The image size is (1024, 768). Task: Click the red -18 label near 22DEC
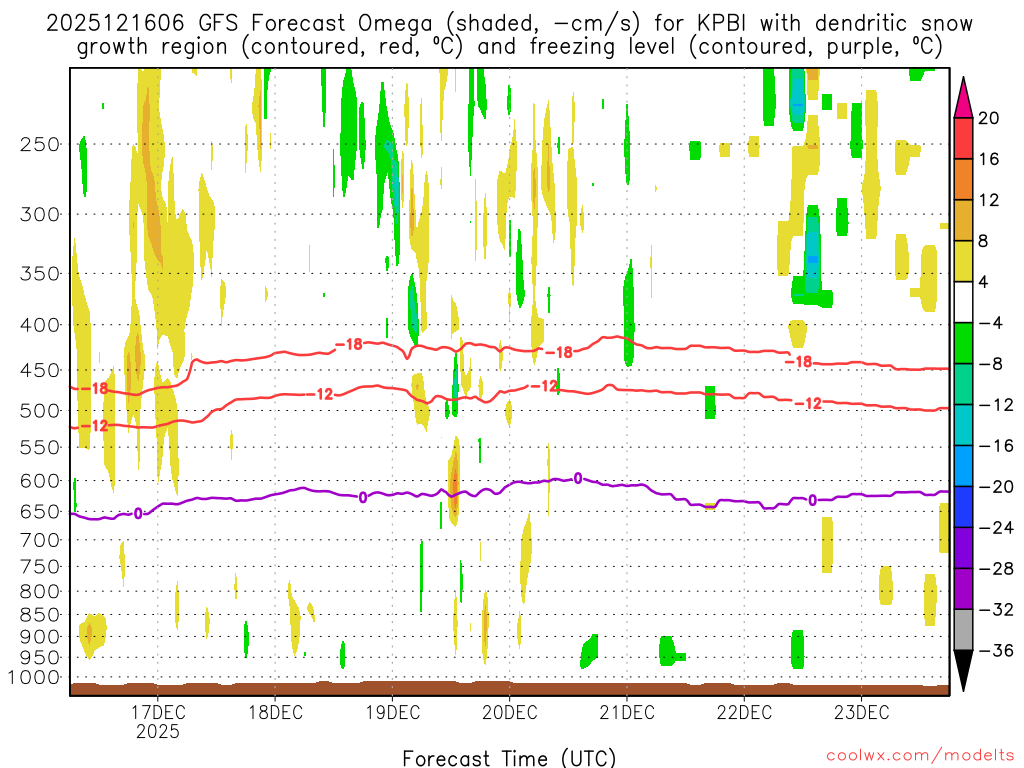coord(798,361)
